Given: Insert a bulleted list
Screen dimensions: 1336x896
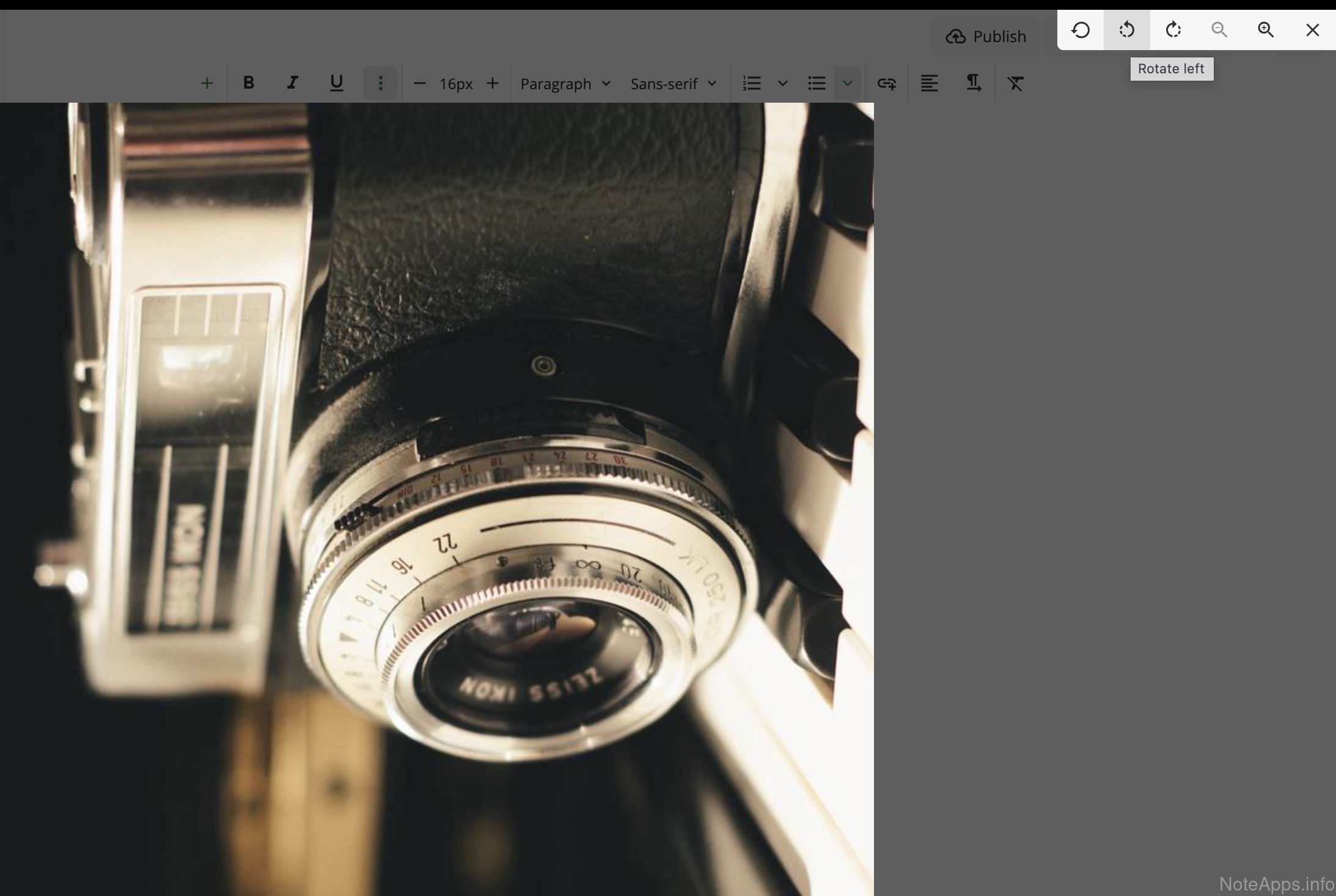Looking at the screenshot, I should pyautogui.click(x=817, y=83).
